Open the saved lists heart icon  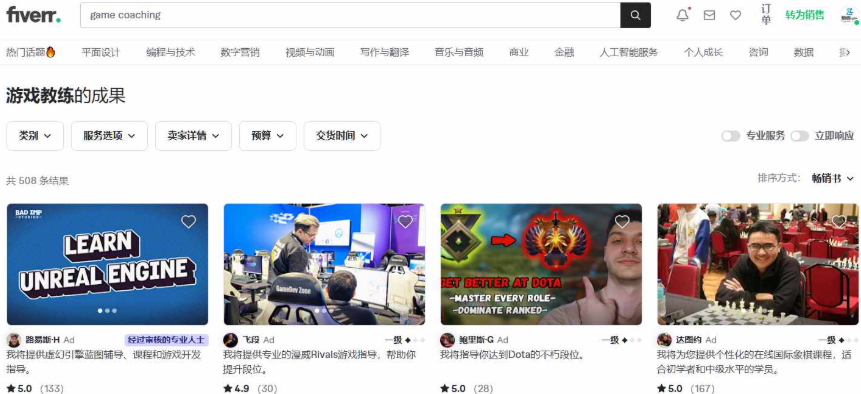(x=735, y=15)
